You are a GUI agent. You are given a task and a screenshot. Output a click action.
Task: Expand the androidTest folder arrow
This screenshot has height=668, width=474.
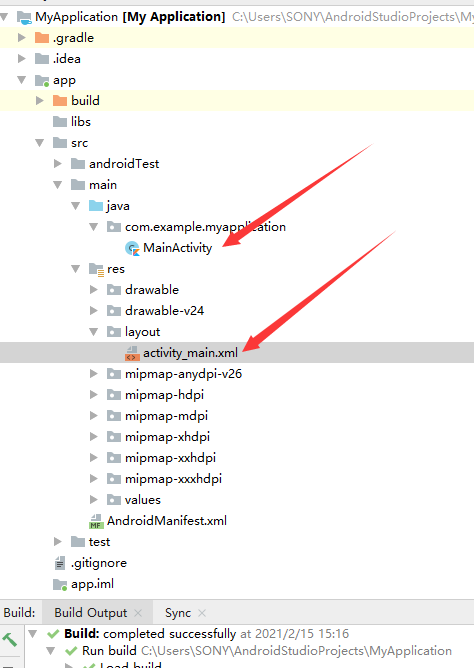point(57,164)
